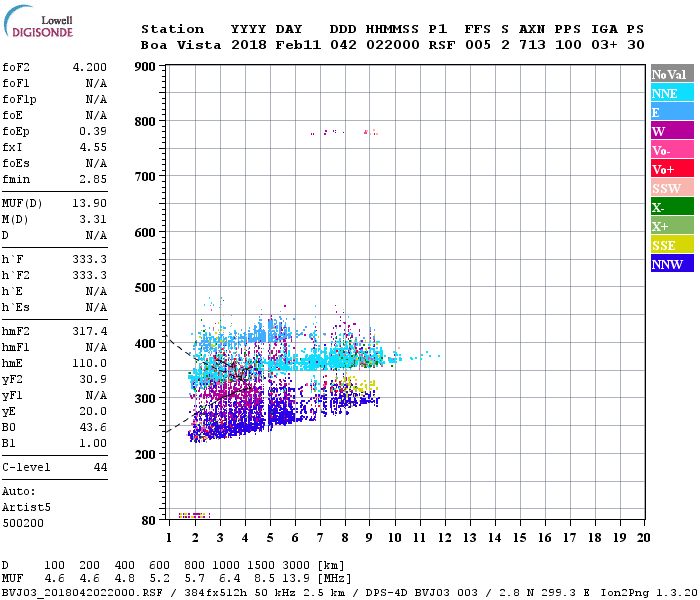Click the C-level value 44

pyautogui.click(x=100, y=467)
